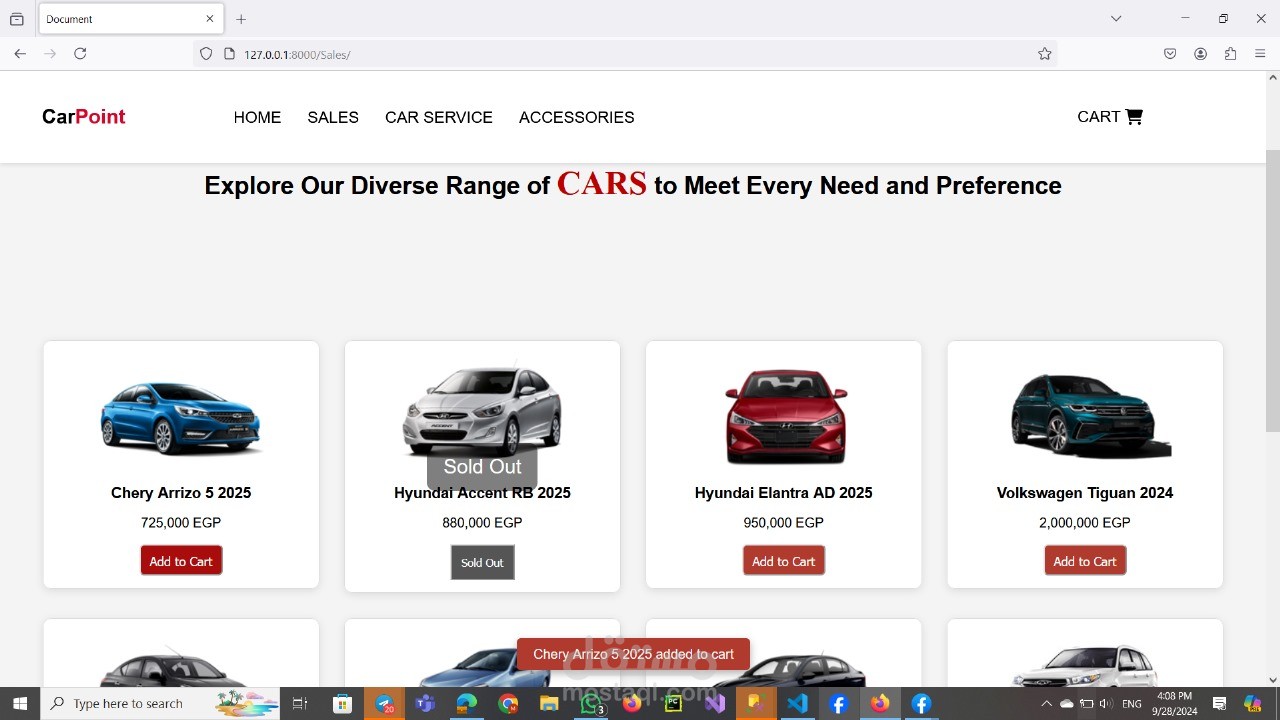
Task: Click the 'Volkswagen Tiguan 2024' title
Action: (x=1085, y=493)
